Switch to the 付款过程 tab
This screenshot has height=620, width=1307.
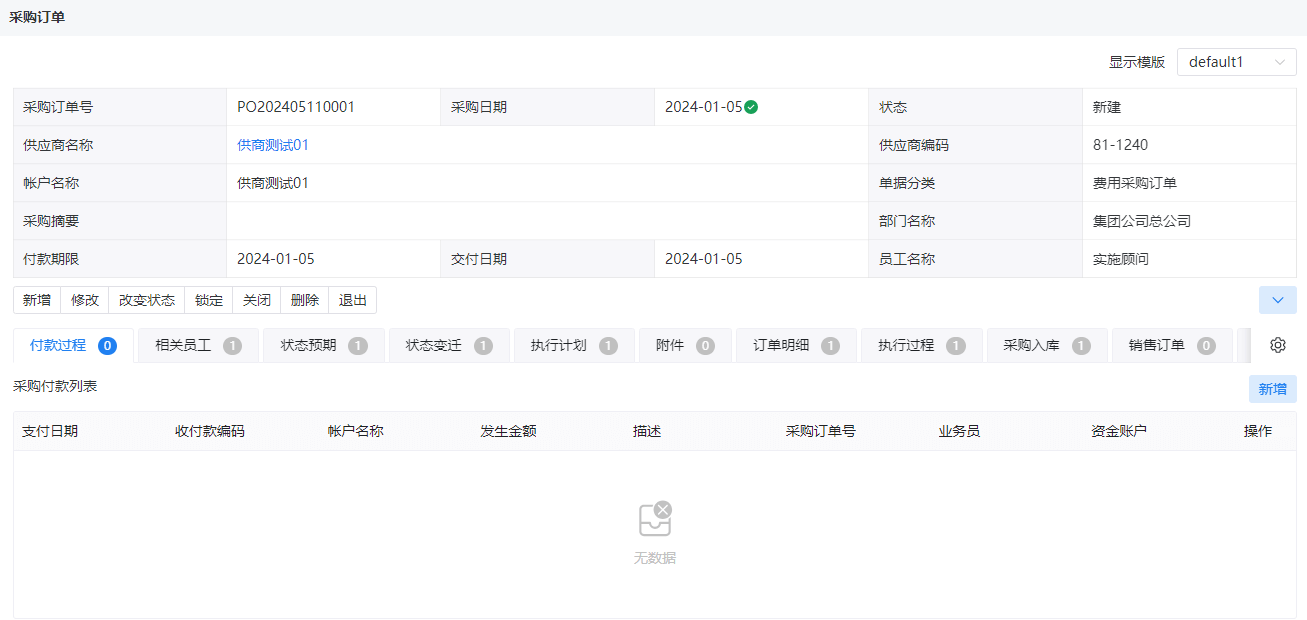click(x=74, y=345)
